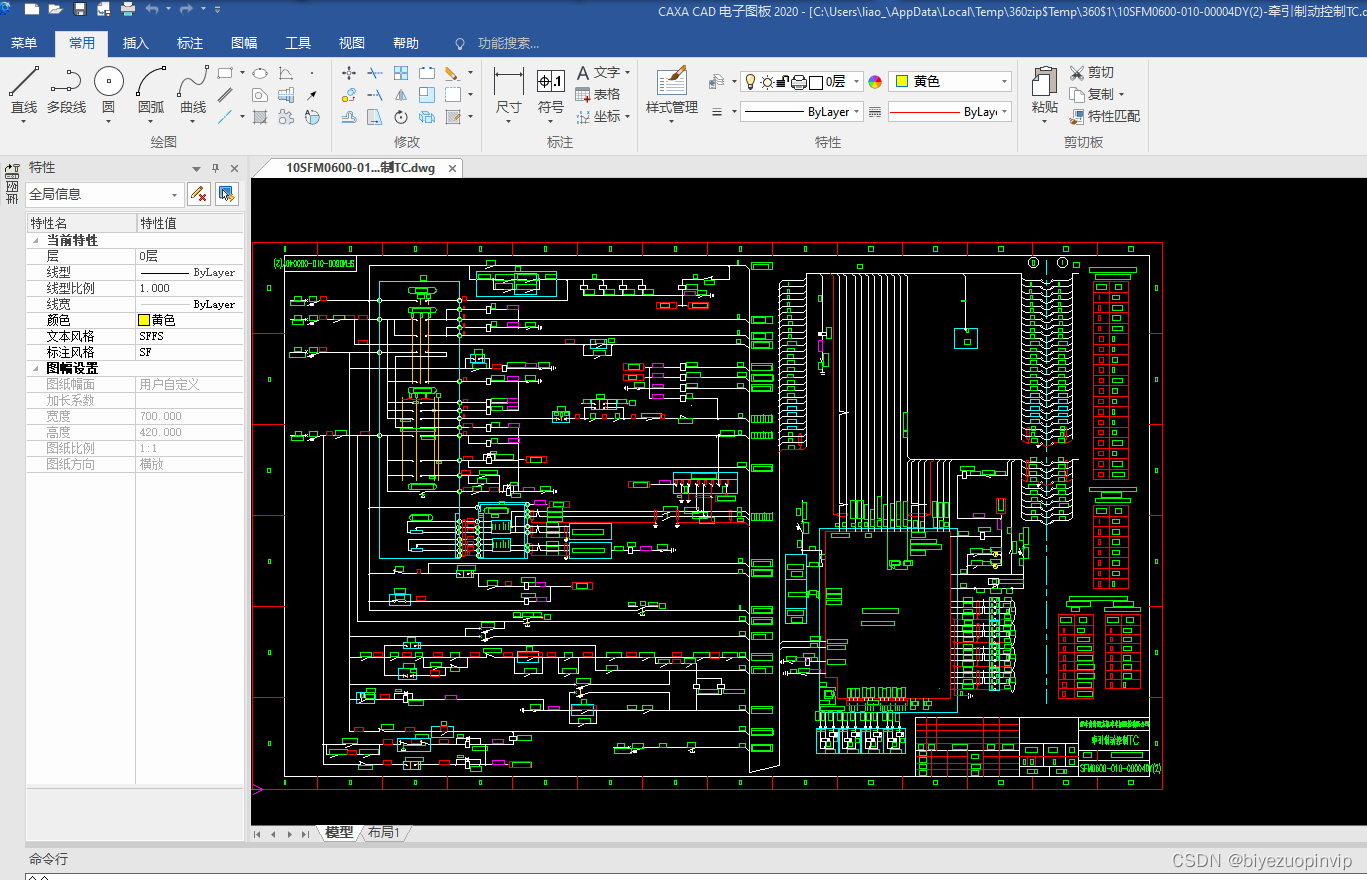Switch to the 插入 ribbon tab
This screenshot has height=880, width=1367.
click(136, 43)
